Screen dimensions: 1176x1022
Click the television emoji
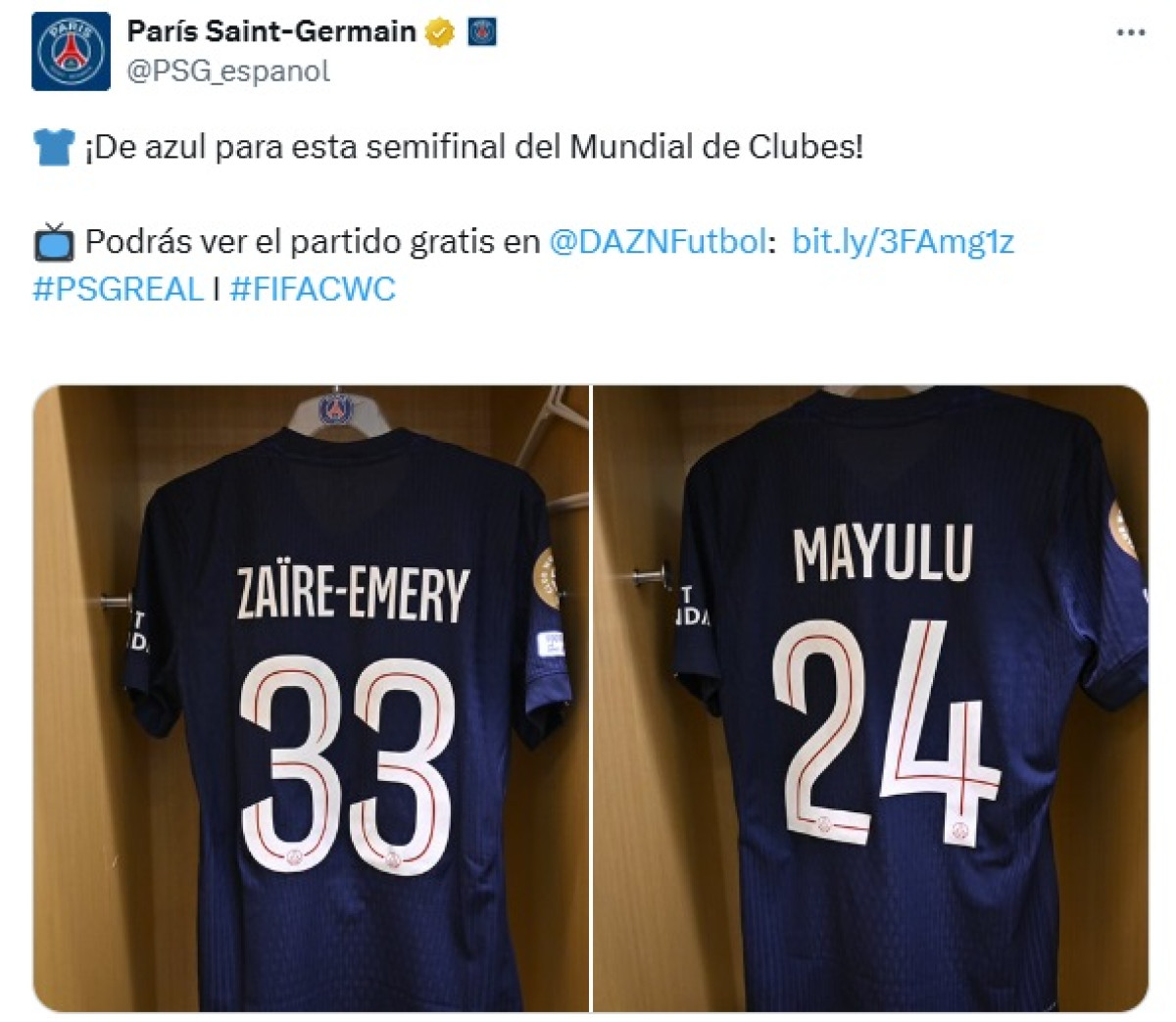[54, 241]
